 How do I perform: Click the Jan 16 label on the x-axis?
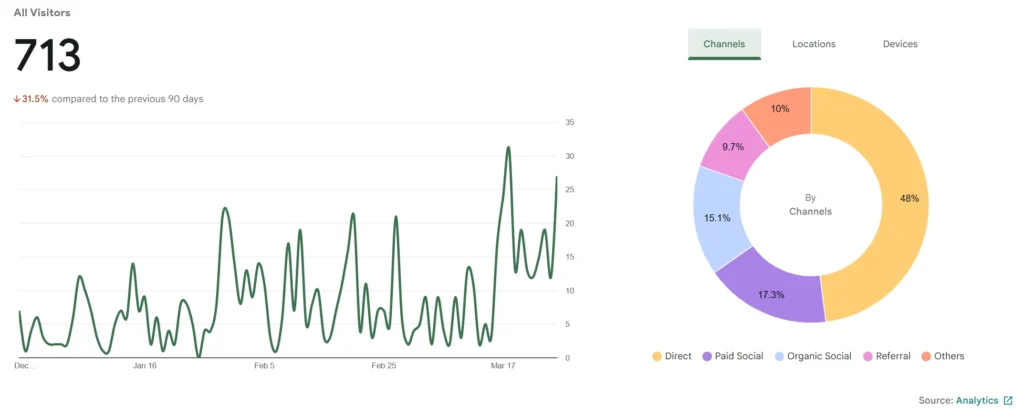coord(145,366)
